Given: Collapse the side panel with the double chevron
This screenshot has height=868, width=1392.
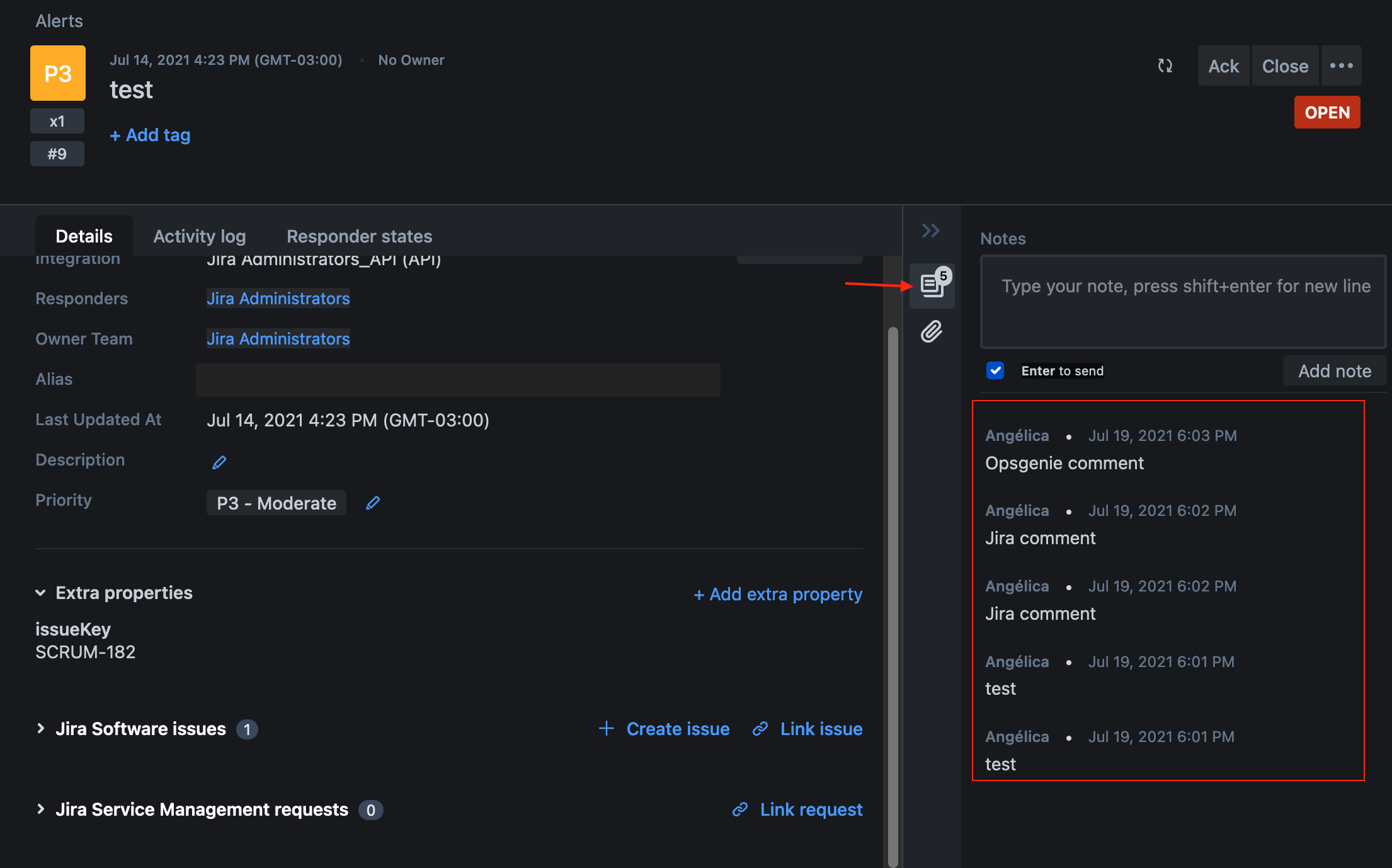Looking at the screenshot, I should point(930,231).
